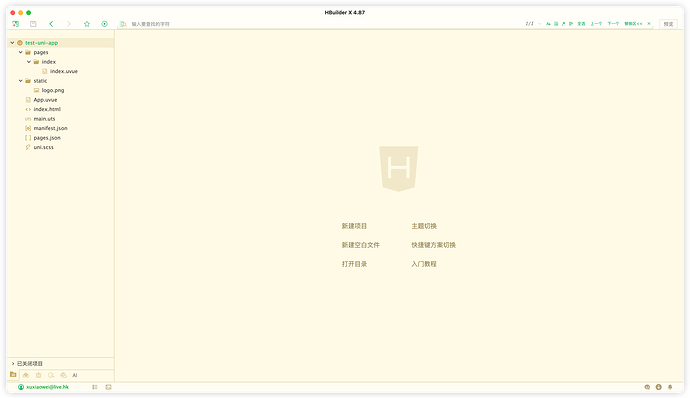Click the chat feedback icon in status bar

coord(647,387)
